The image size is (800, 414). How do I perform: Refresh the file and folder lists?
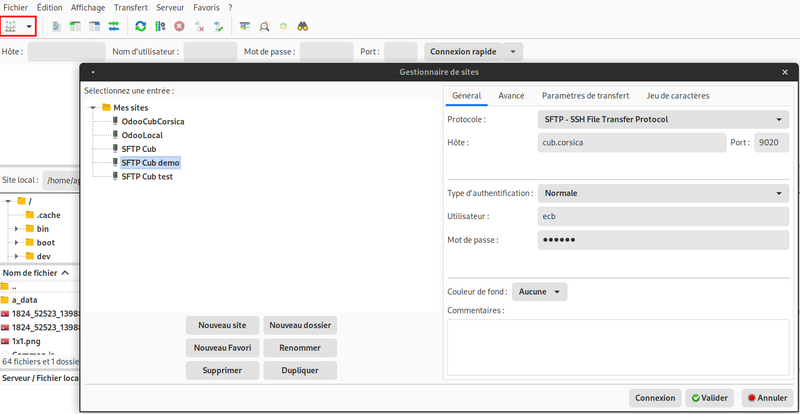[x=140, y=27]
